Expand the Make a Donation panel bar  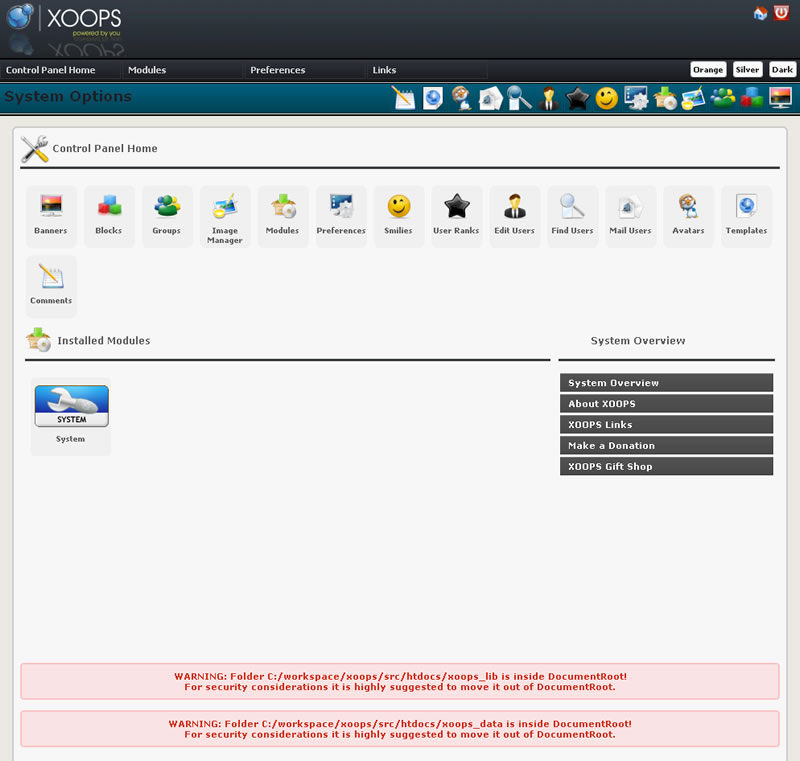point(666,445)
